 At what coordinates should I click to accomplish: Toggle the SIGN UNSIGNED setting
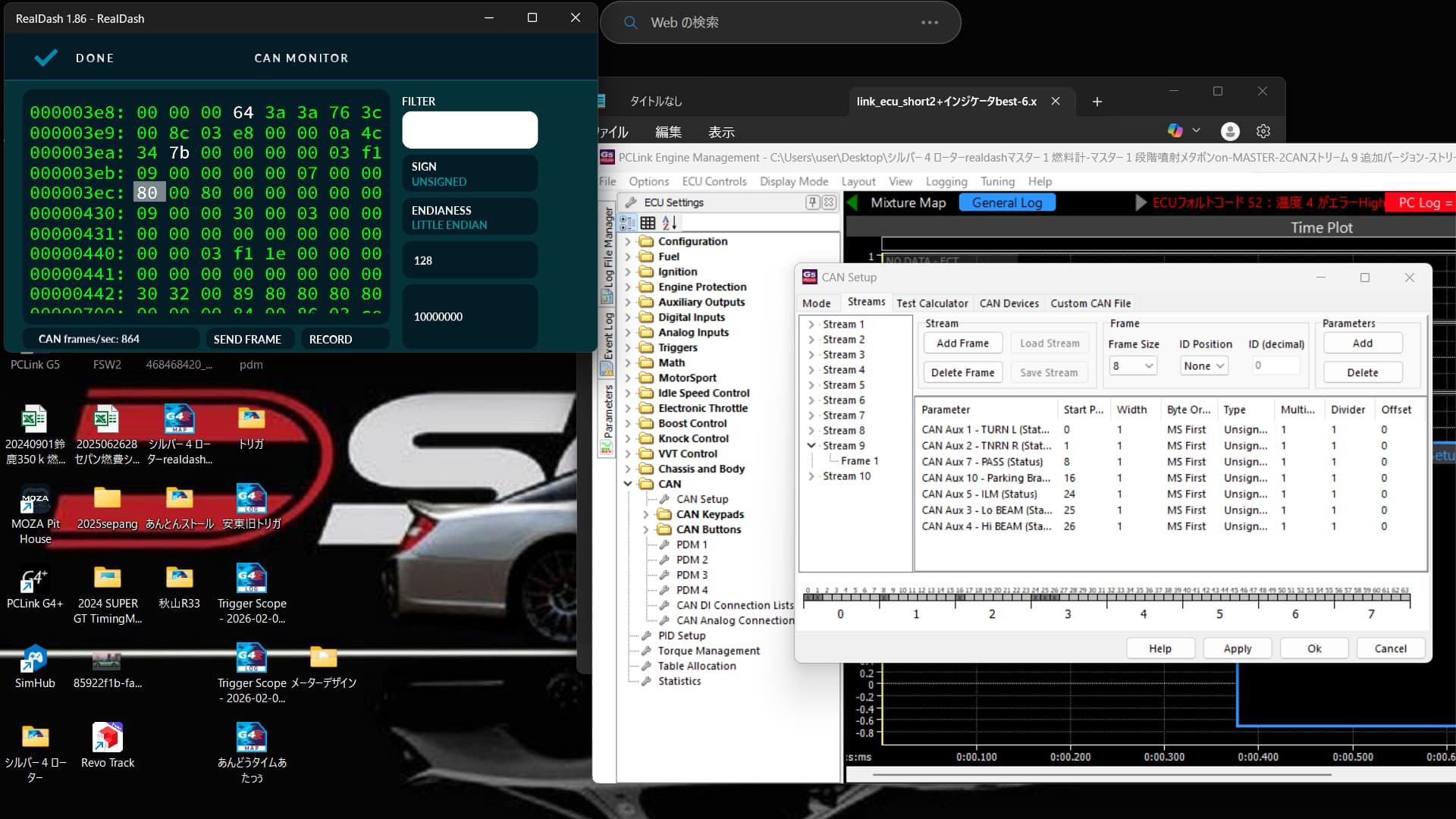tap(469, 174)
